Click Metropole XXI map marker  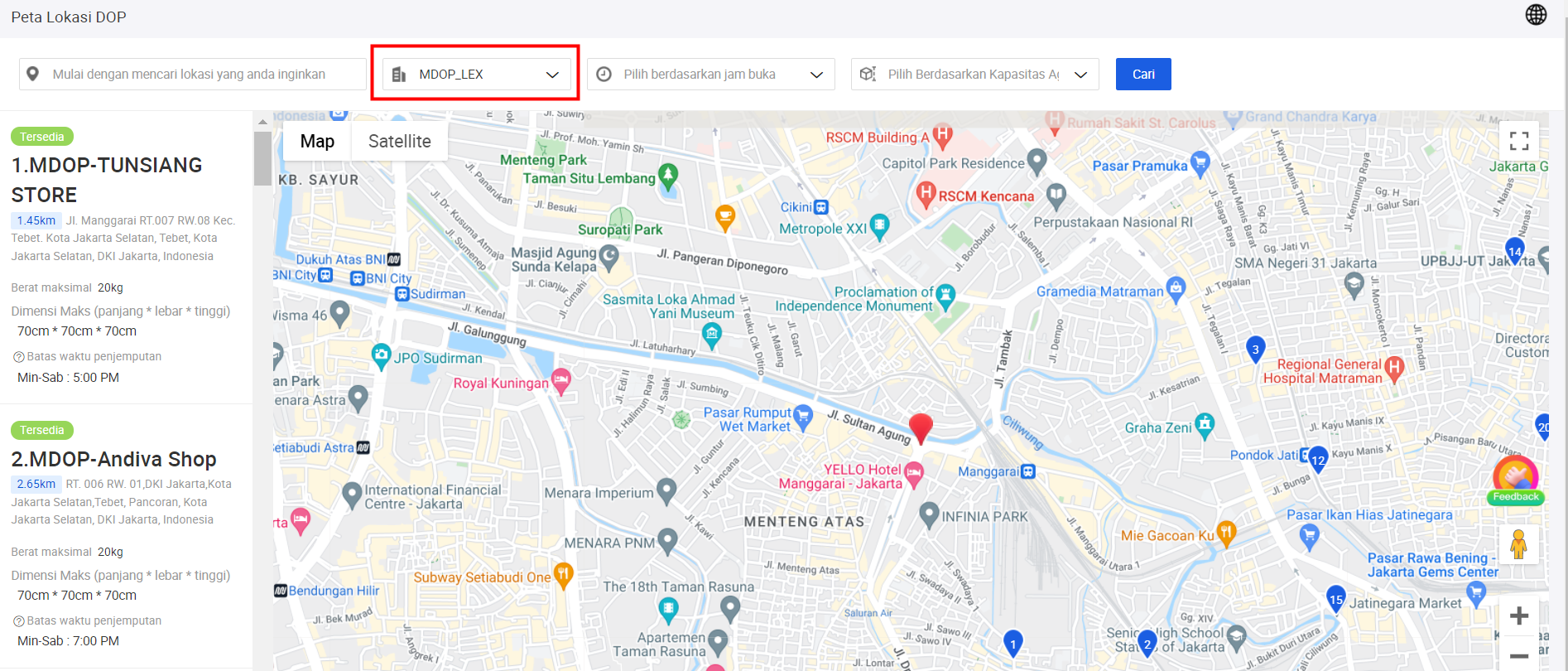click(x=879, y=226)
